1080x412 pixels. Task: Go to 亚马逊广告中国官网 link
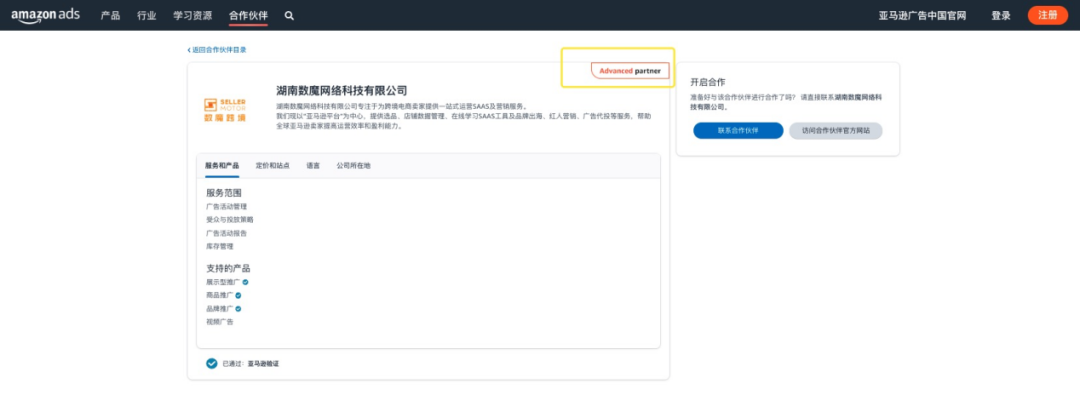click(x=922, y=15)
